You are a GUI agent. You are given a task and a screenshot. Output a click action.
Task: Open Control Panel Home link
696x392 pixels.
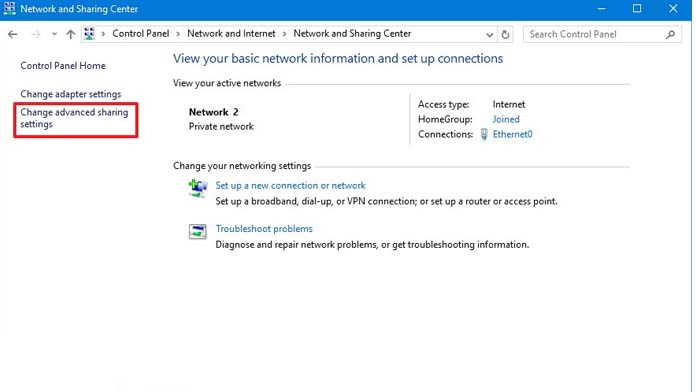point(63,66)
